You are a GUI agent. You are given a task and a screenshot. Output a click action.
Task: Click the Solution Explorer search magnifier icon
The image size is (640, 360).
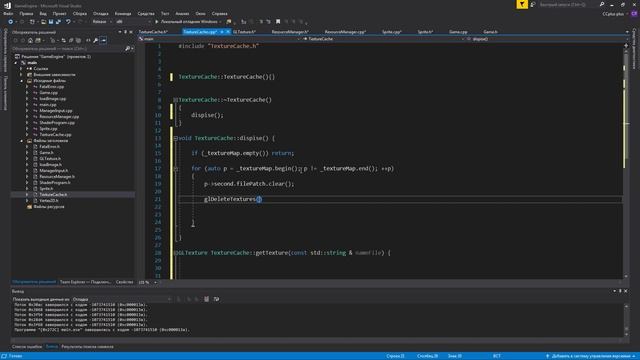127,49
